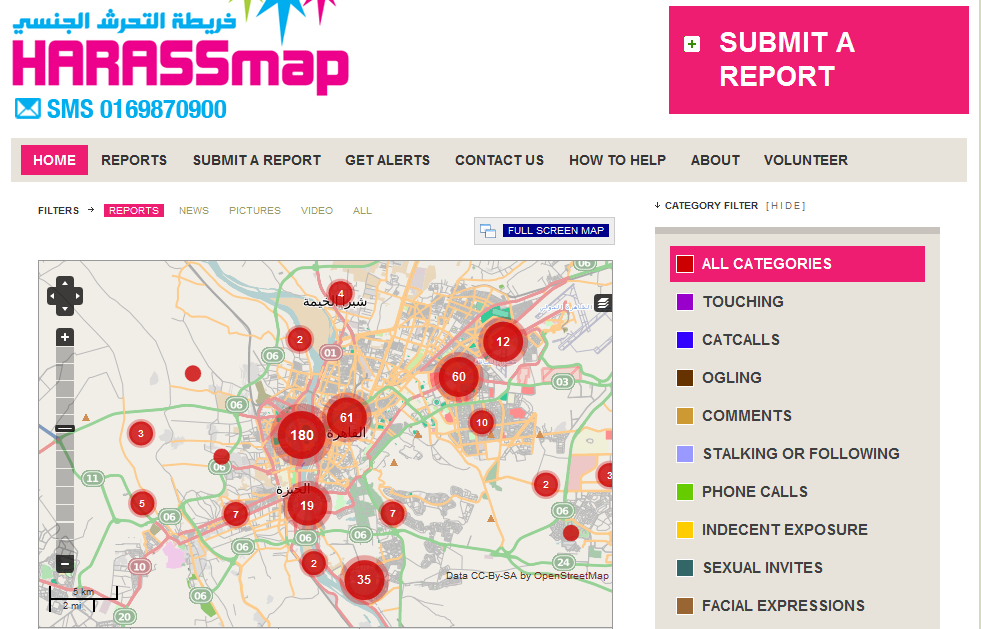Open the 12 reports cluster marker
981x629 pixels.
[503, 342]
